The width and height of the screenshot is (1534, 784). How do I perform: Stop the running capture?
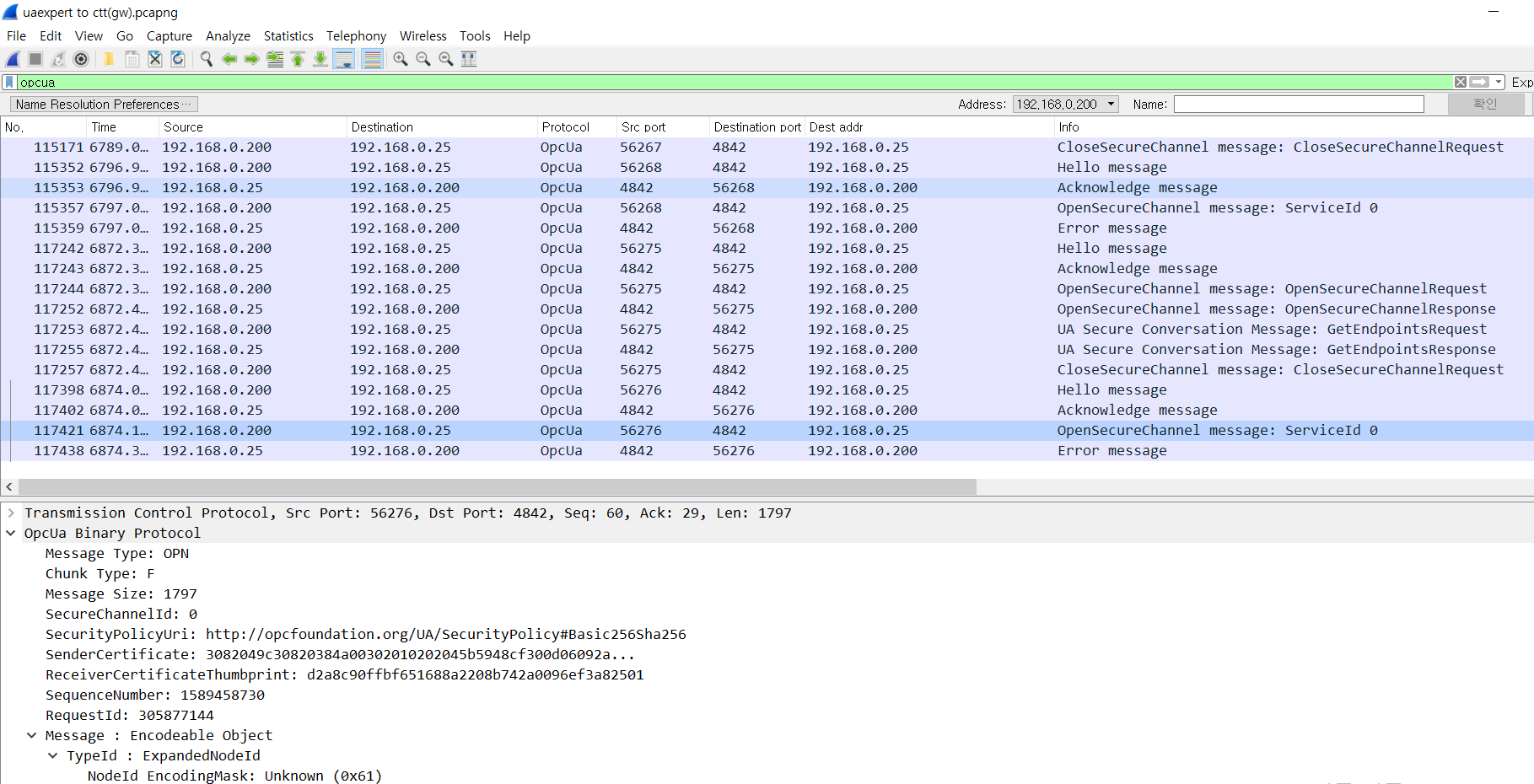click(34, 59)
